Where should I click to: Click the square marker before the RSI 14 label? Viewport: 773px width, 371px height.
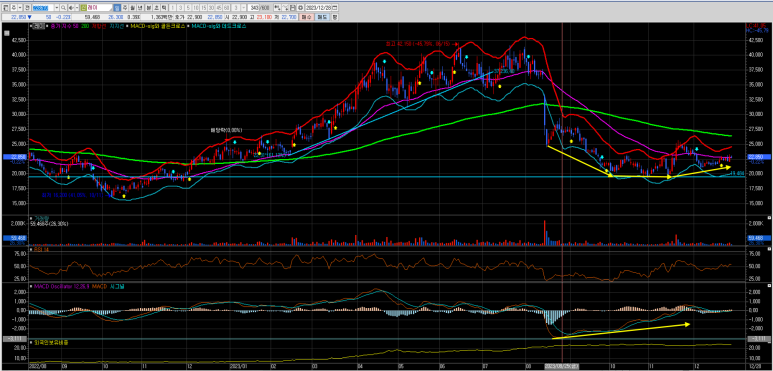coord(31,250)
